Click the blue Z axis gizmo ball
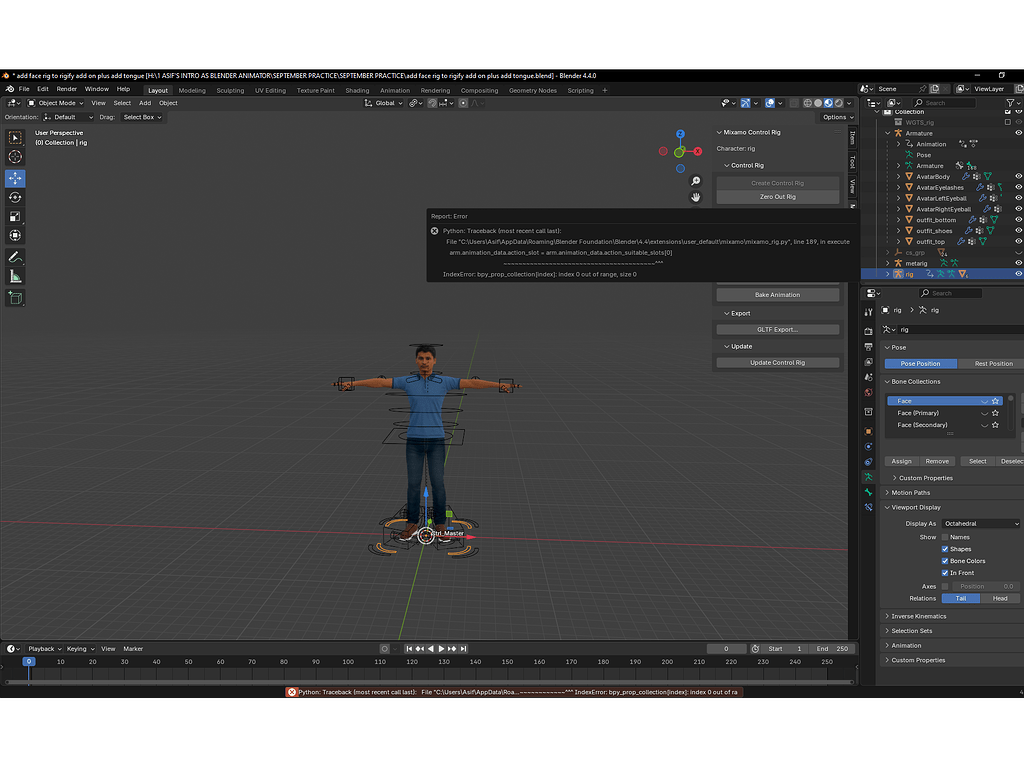This screenshot has width=1024, height=767. (680, 134)
